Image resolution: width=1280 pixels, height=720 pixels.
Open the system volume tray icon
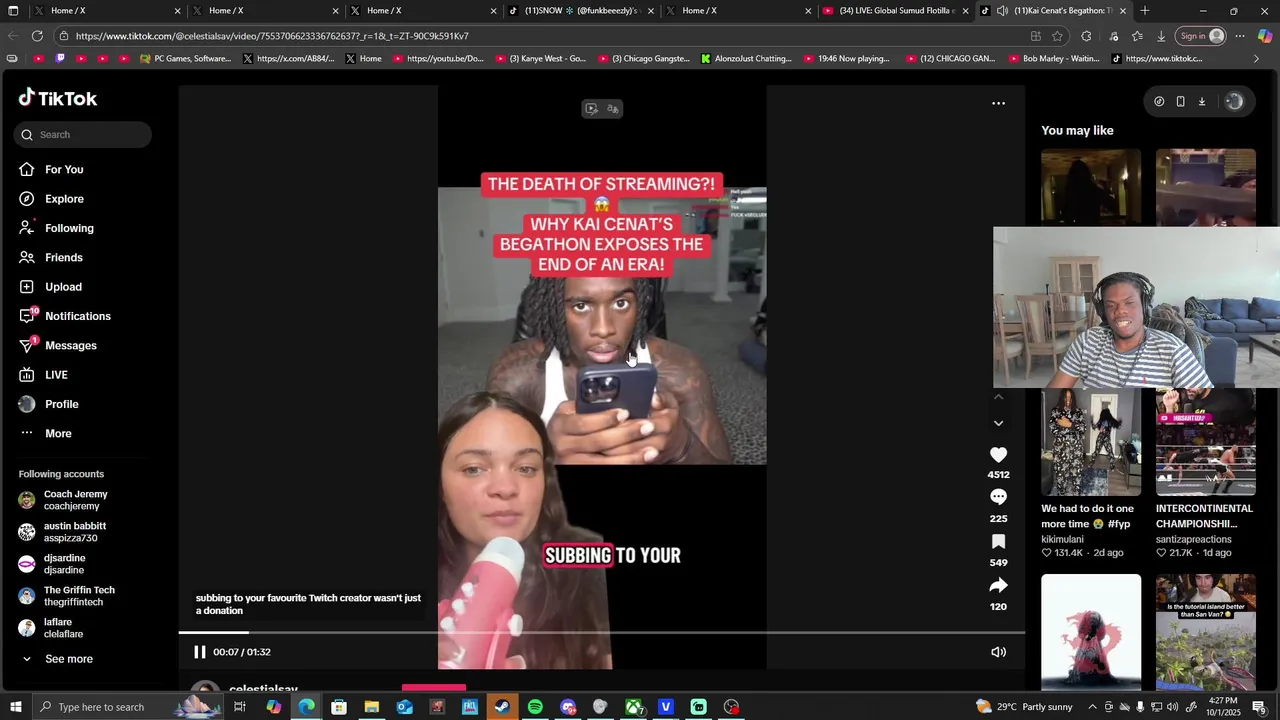pyautogui.click(x=1172, y=707)
